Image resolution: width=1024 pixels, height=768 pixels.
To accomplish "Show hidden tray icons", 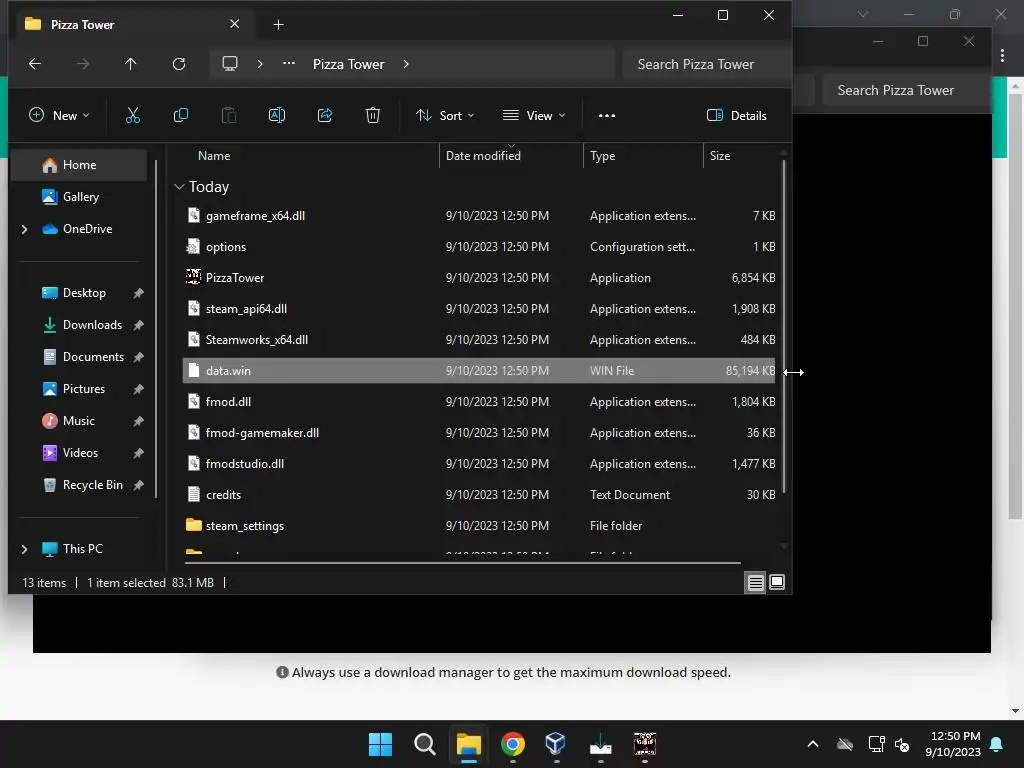I will [812, 744].
